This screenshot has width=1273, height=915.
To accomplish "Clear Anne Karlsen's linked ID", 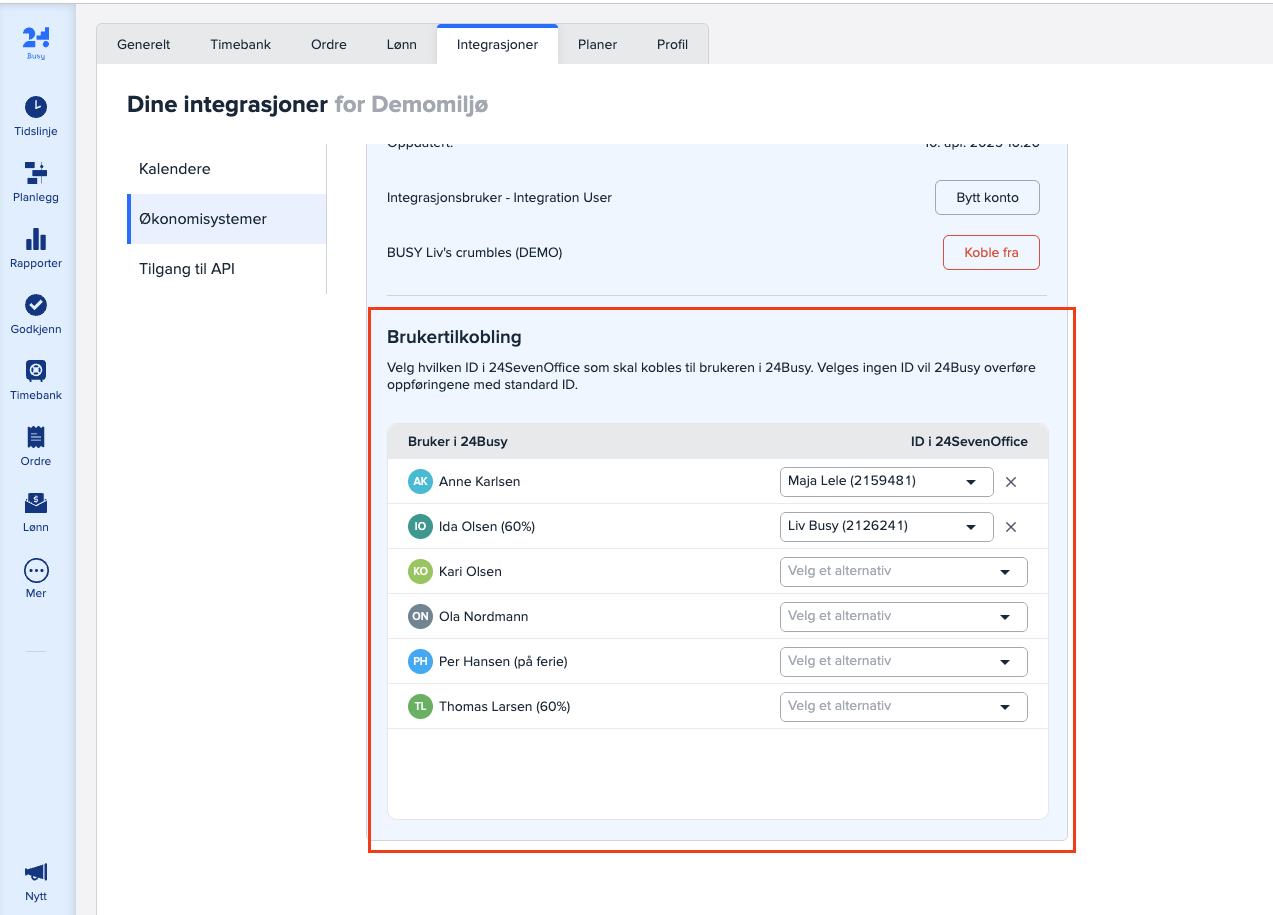I will click(1010, 482).
